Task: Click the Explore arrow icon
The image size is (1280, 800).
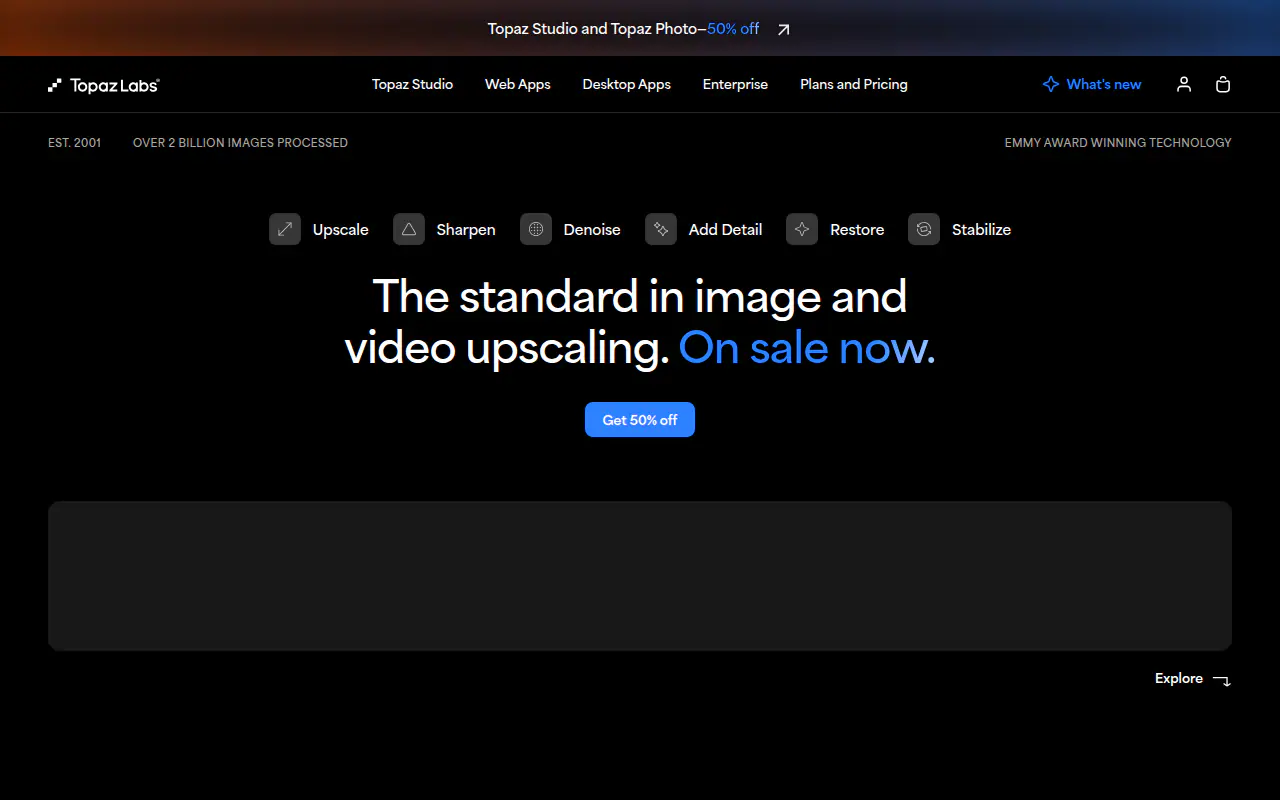Action: tap(1222, 680)
